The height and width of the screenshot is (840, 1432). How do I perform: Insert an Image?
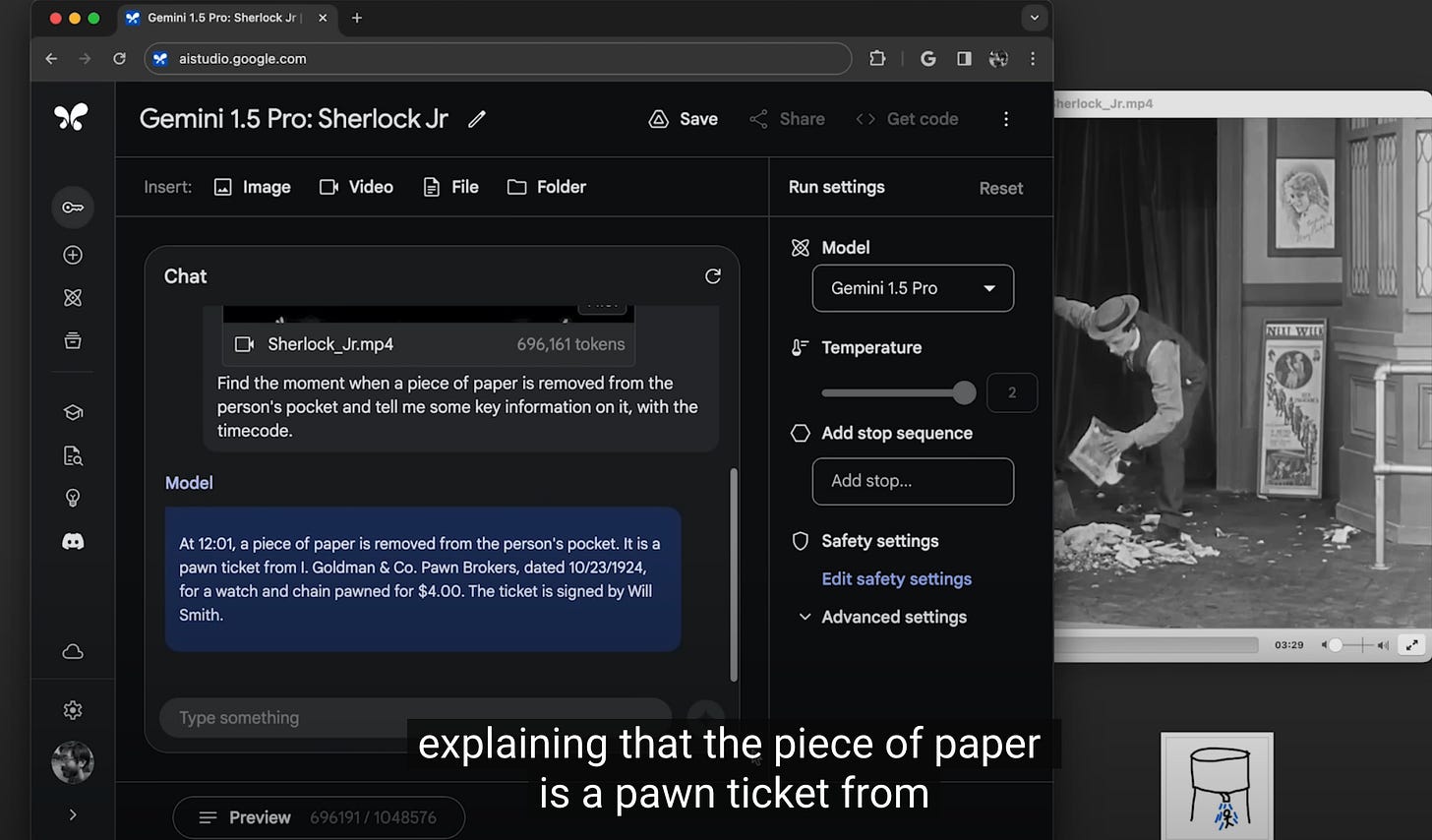253,187
